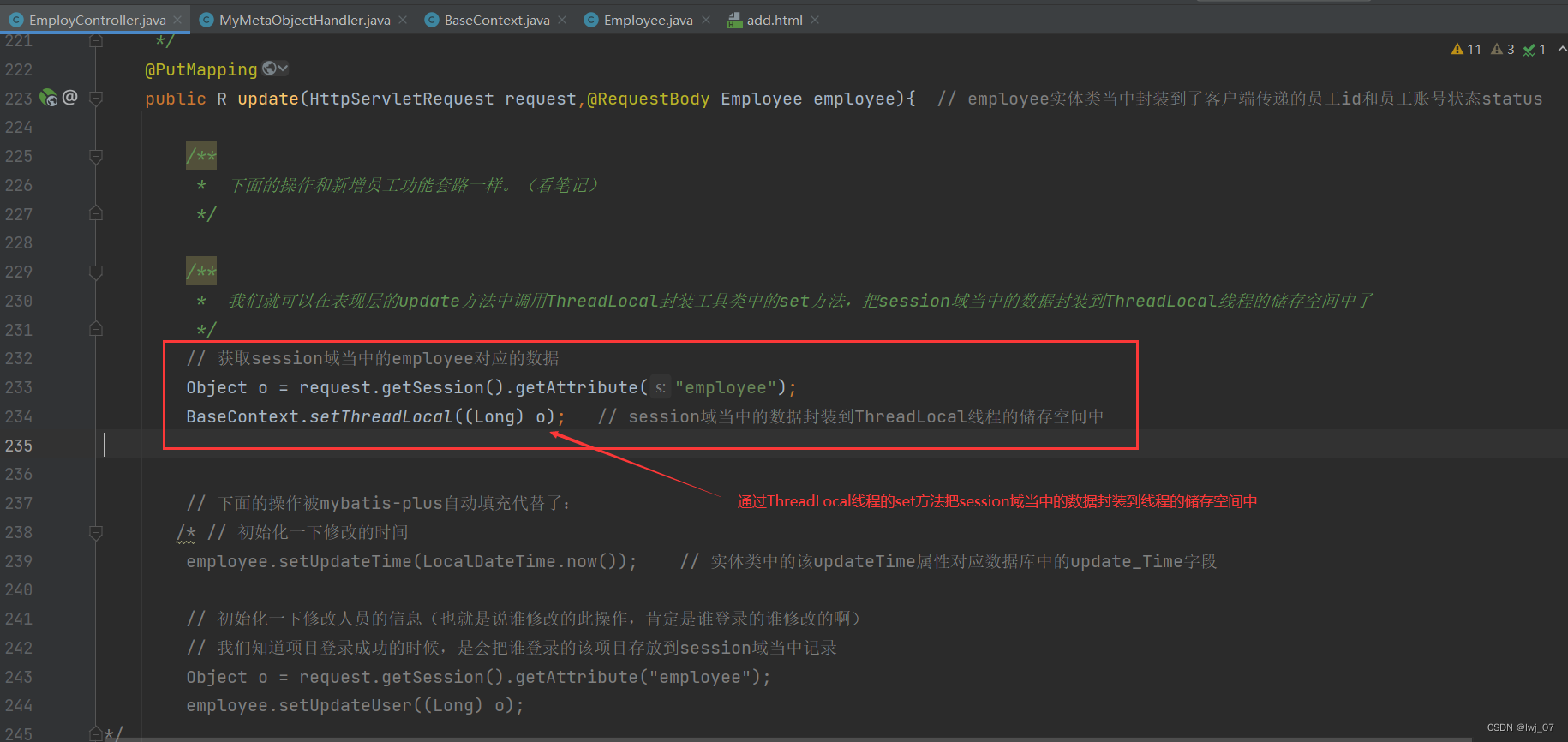
Task: Close the MyMetaObjectHandler.java tab
Action: coord(403,20)
